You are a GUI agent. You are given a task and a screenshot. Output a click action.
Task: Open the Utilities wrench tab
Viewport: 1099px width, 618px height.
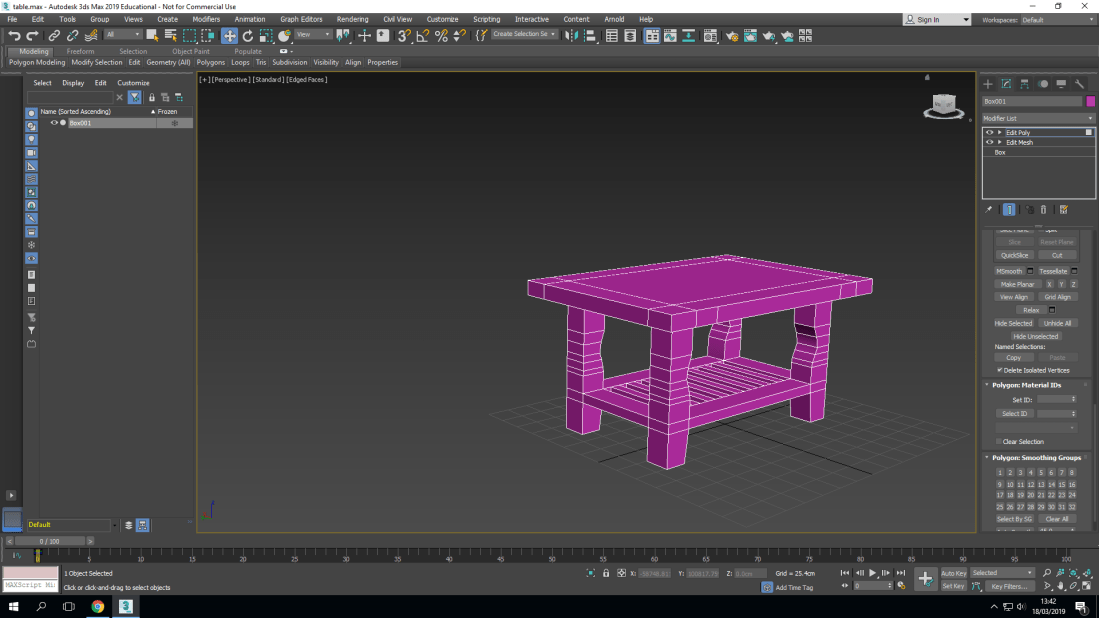1080,84
